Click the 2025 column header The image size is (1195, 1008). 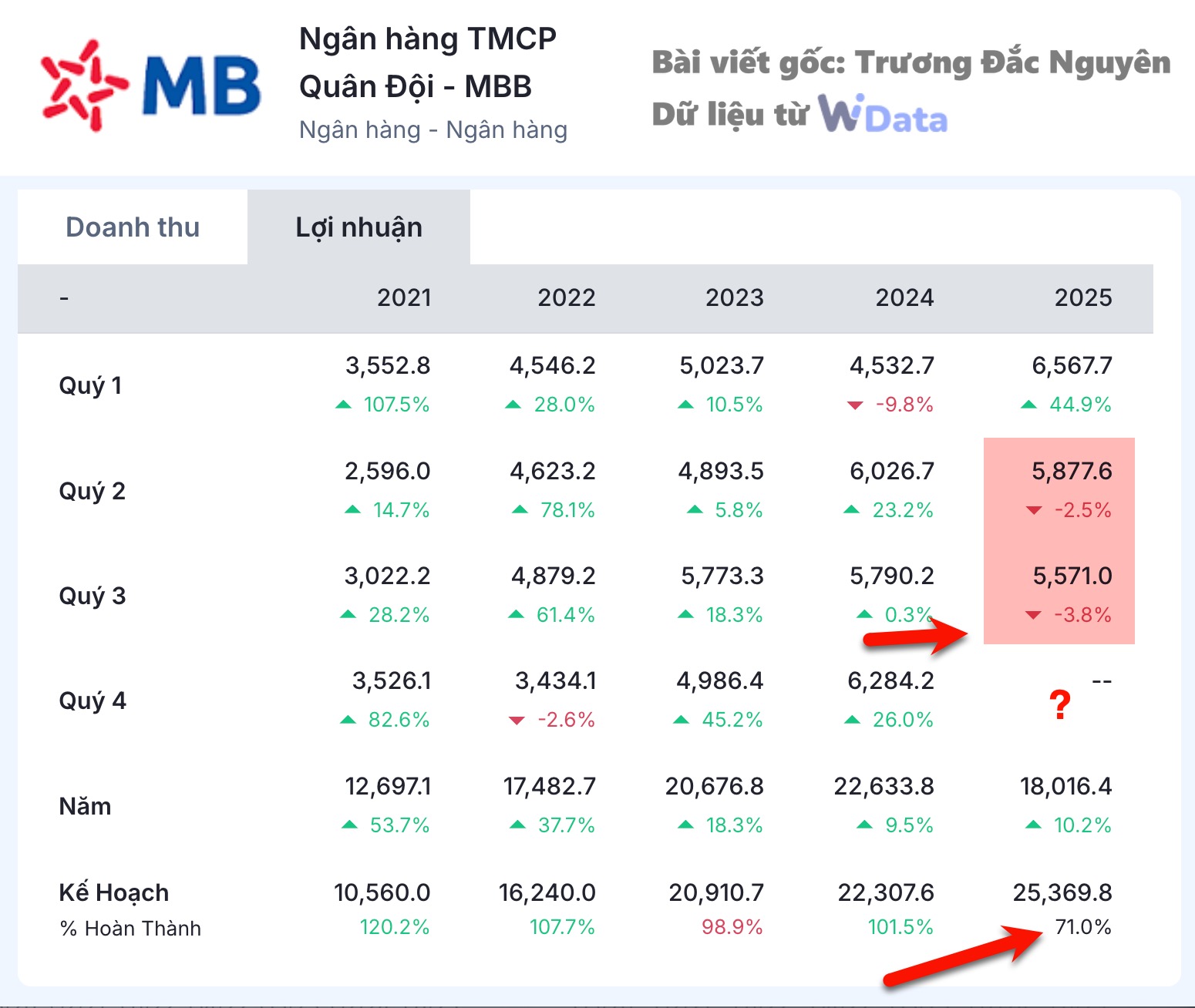coord(1083,297)
